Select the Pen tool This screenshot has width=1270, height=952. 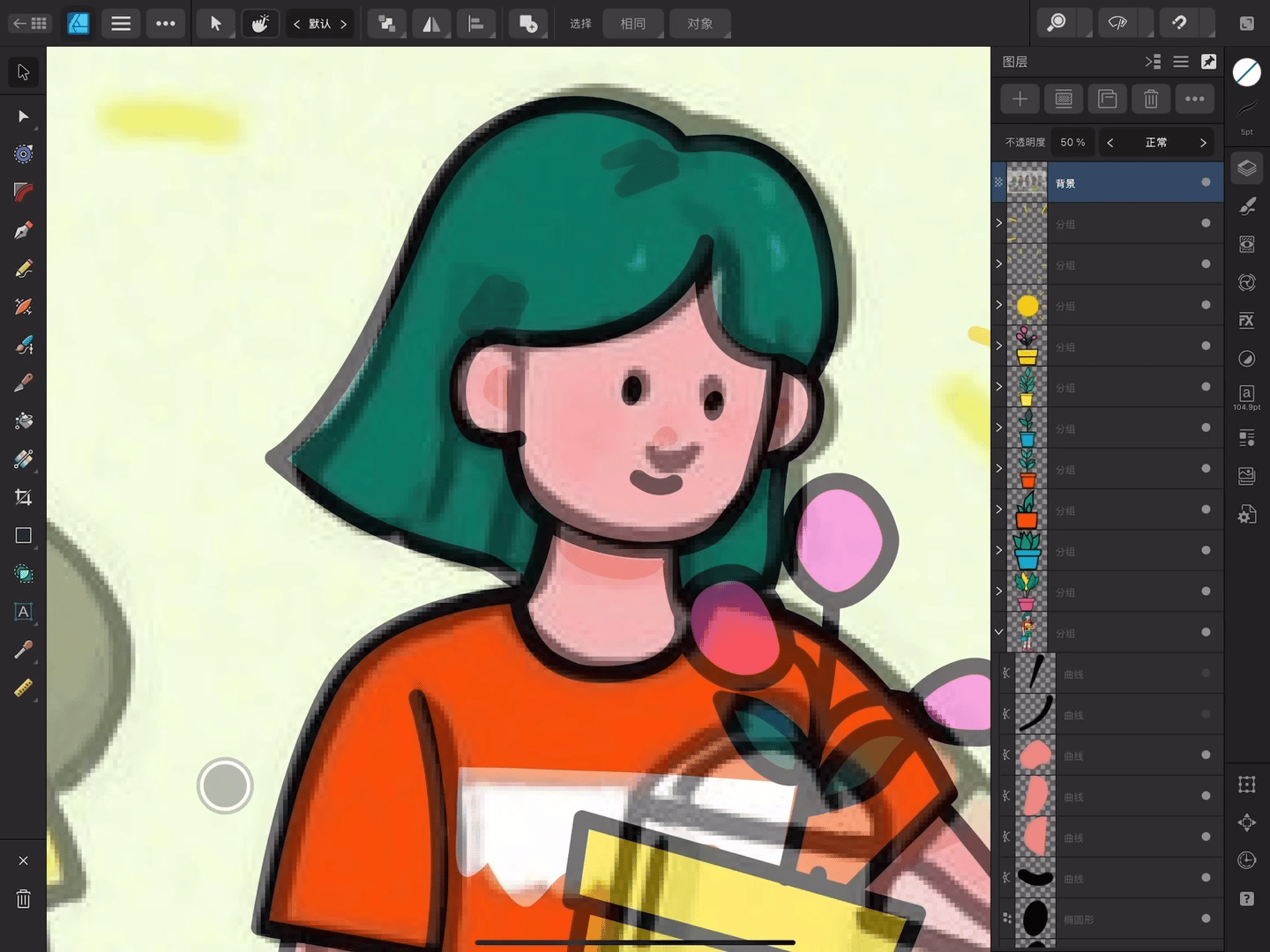pos(23,230)
